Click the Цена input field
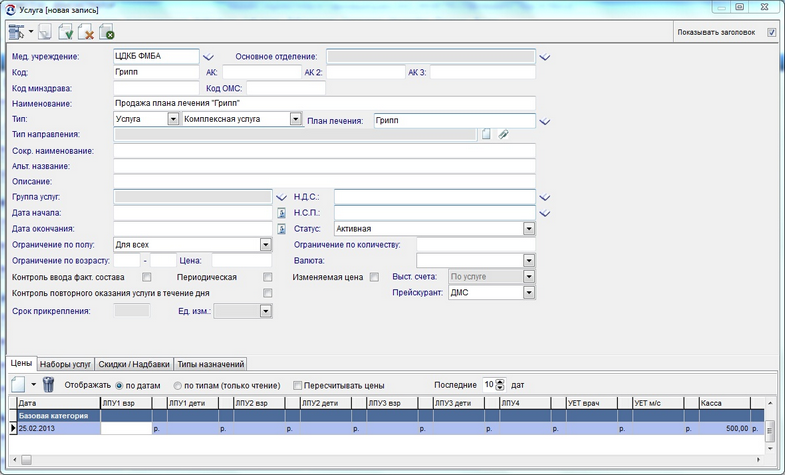The image size is (785, 475). (x=242, y=260)
